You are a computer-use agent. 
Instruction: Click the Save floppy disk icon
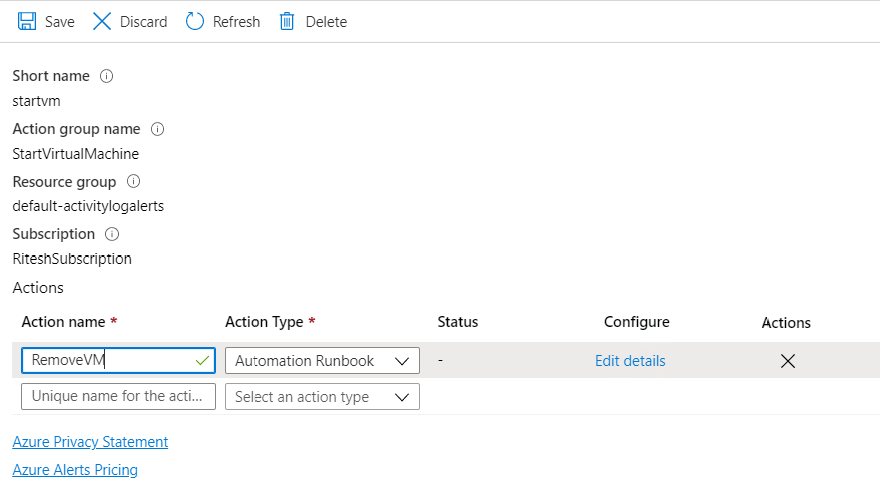[27, 21]
